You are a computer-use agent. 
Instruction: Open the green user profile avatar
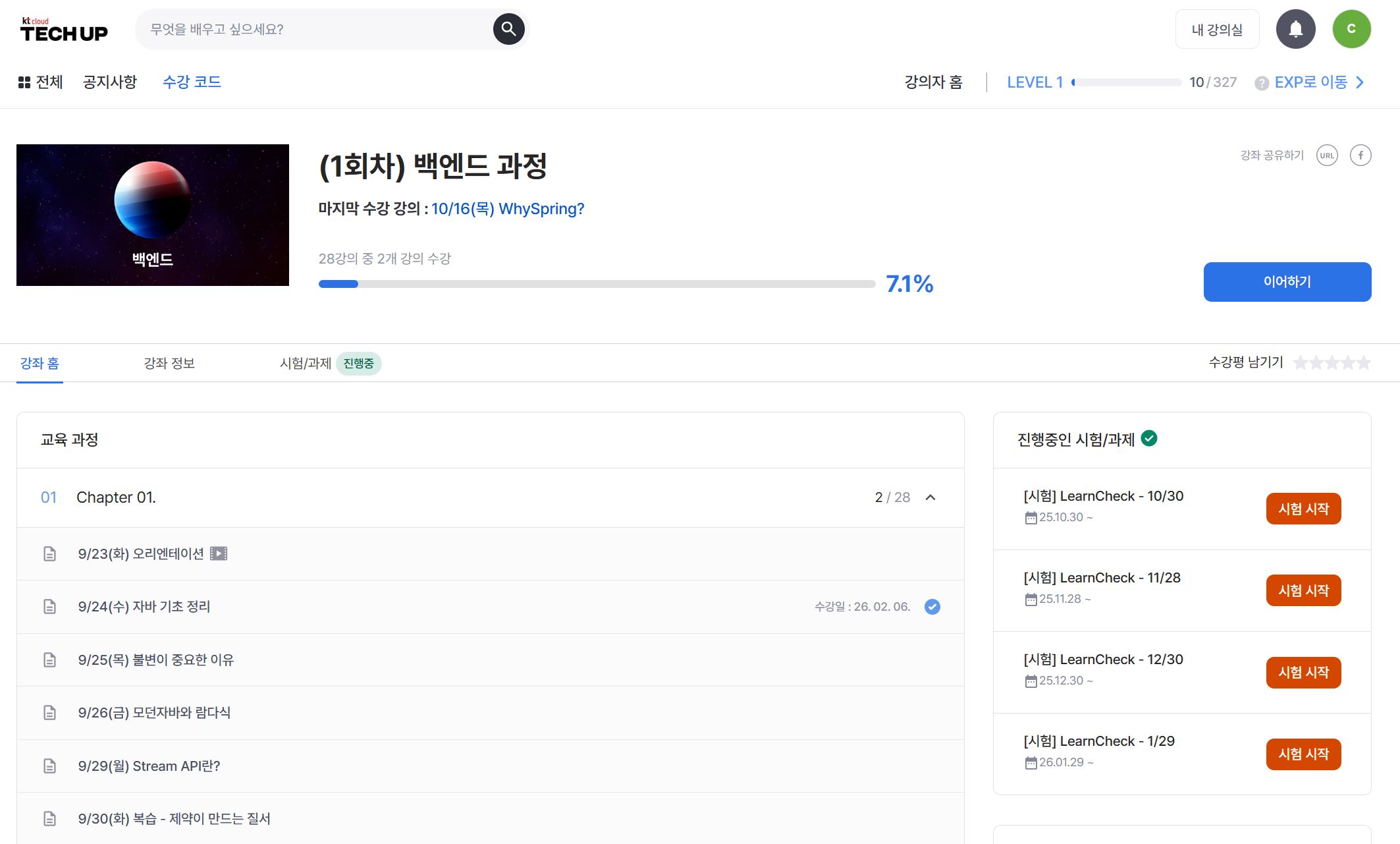[x=1351, y=29]
